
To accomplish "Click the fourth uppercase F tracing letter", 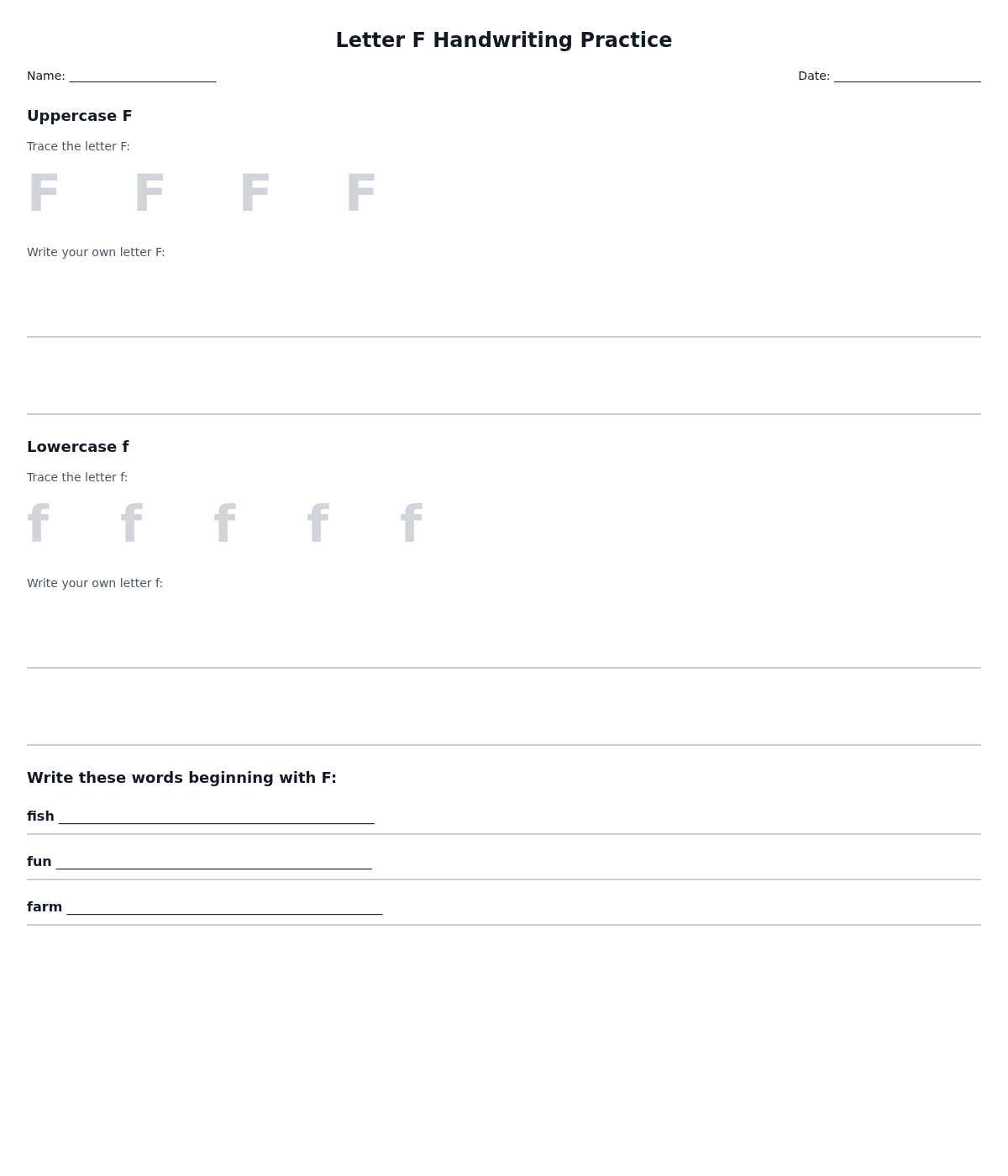I will click(x=361, y=194).
